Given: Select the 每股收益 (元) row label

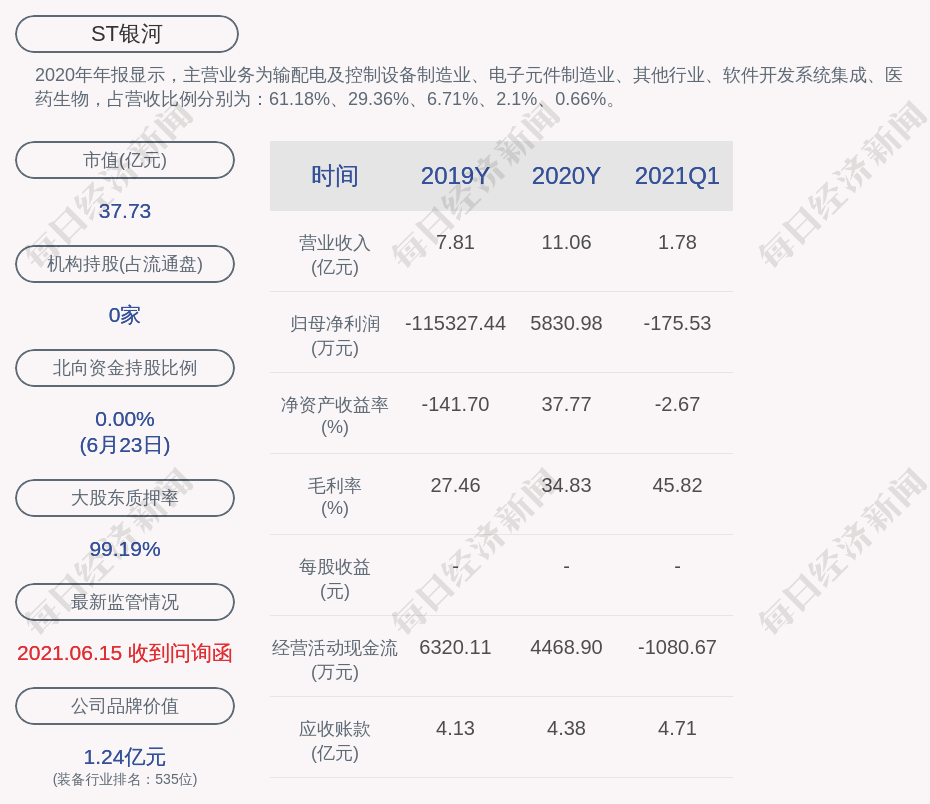Looking at the screenshot, I should (x=335, y=579).
